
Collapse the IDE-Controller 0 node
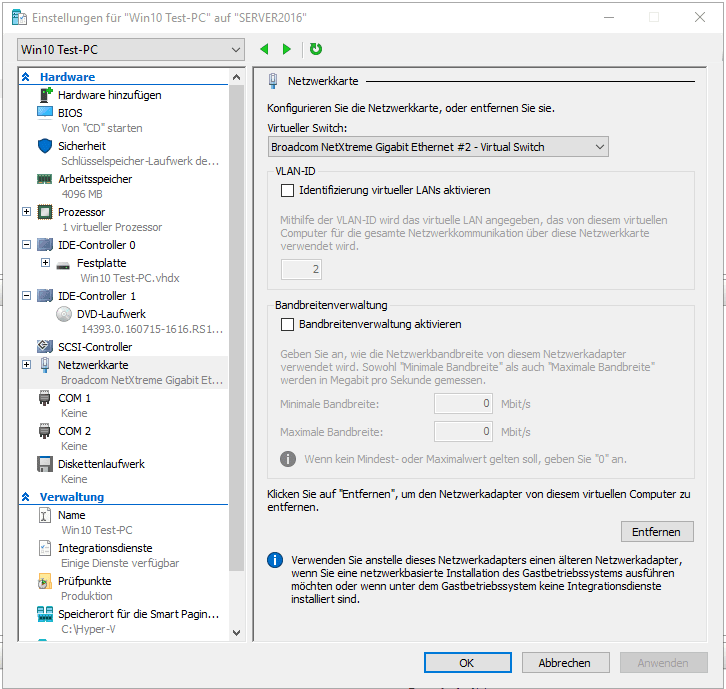(x=27, y=244)
